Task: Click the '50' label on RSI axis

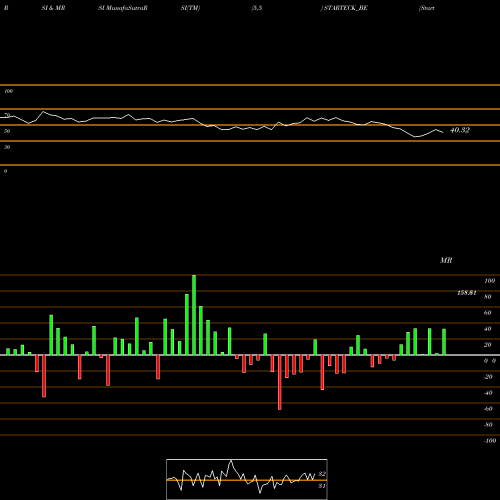Action: [x=7, y=131]
